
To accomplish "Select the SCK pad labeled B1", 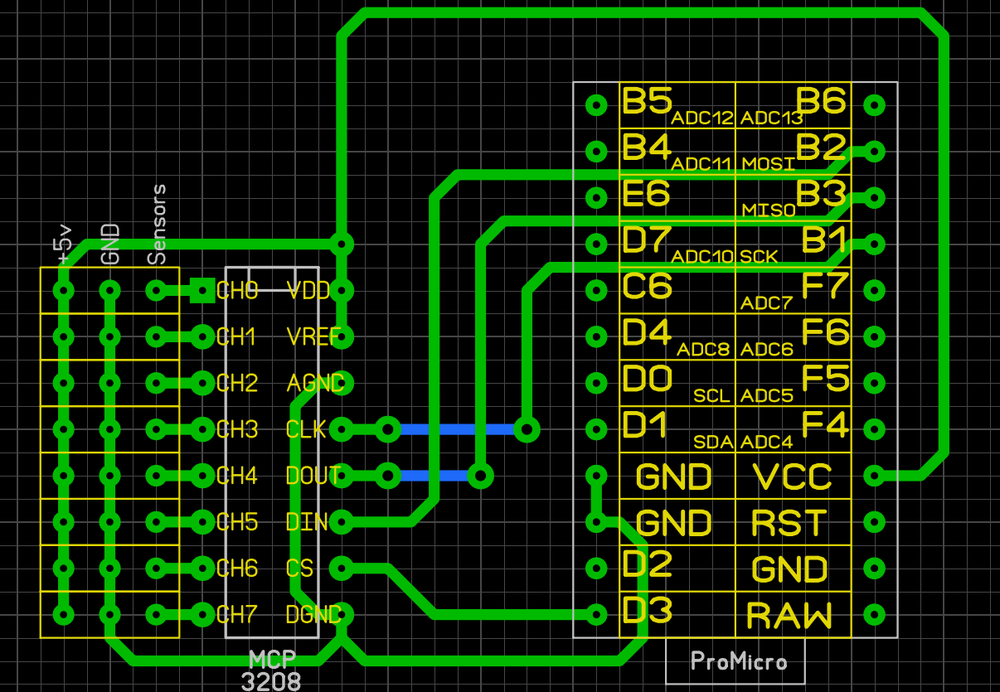I will pos(875,245).
